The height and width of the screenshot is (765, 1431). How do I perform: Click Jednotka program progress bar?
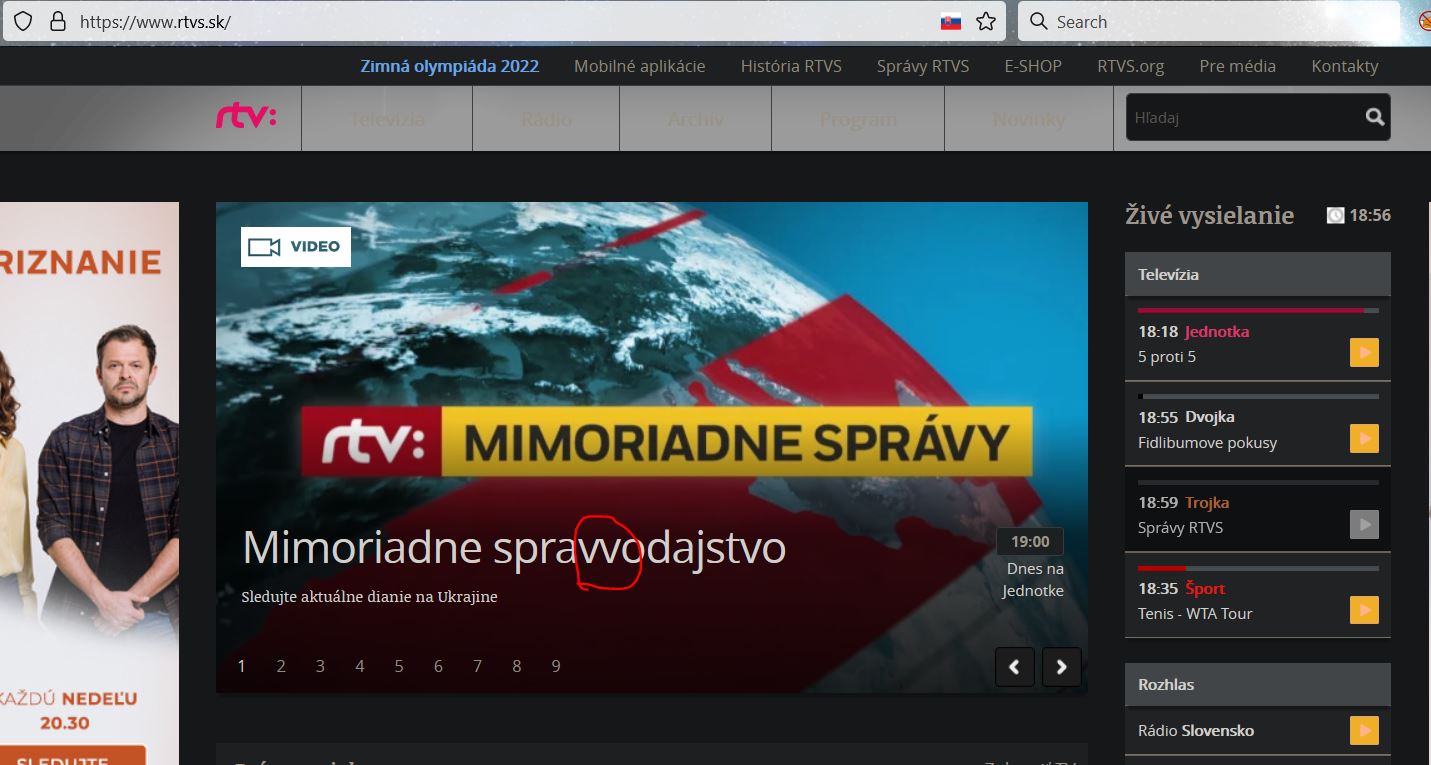pos(1258,311)
